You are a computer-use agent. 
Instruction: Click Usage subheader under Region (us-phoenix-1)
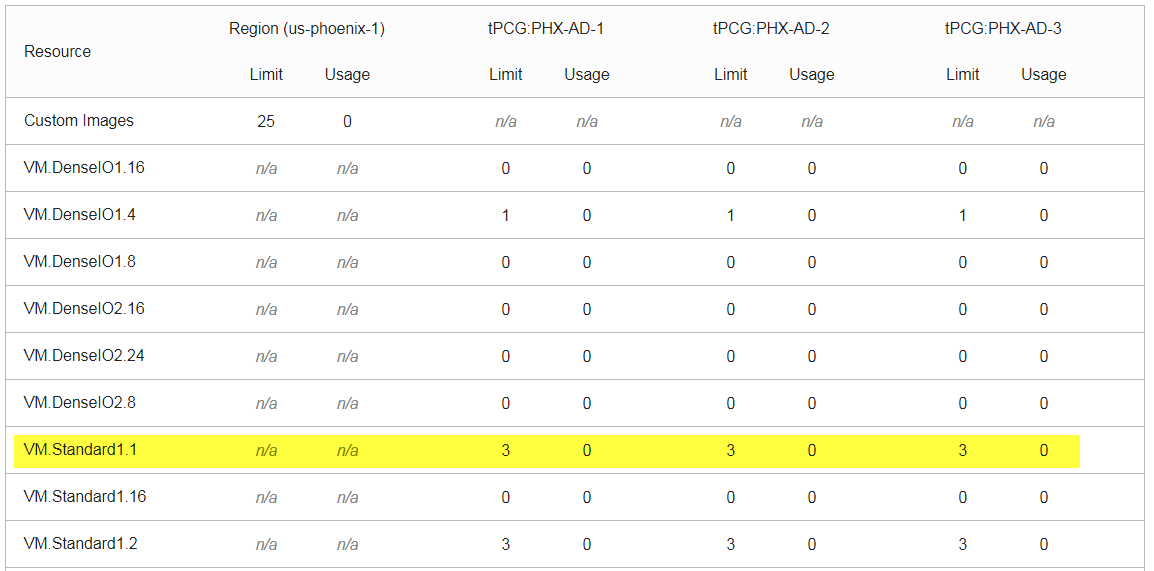pyautogui.click(x=347, y=75)
